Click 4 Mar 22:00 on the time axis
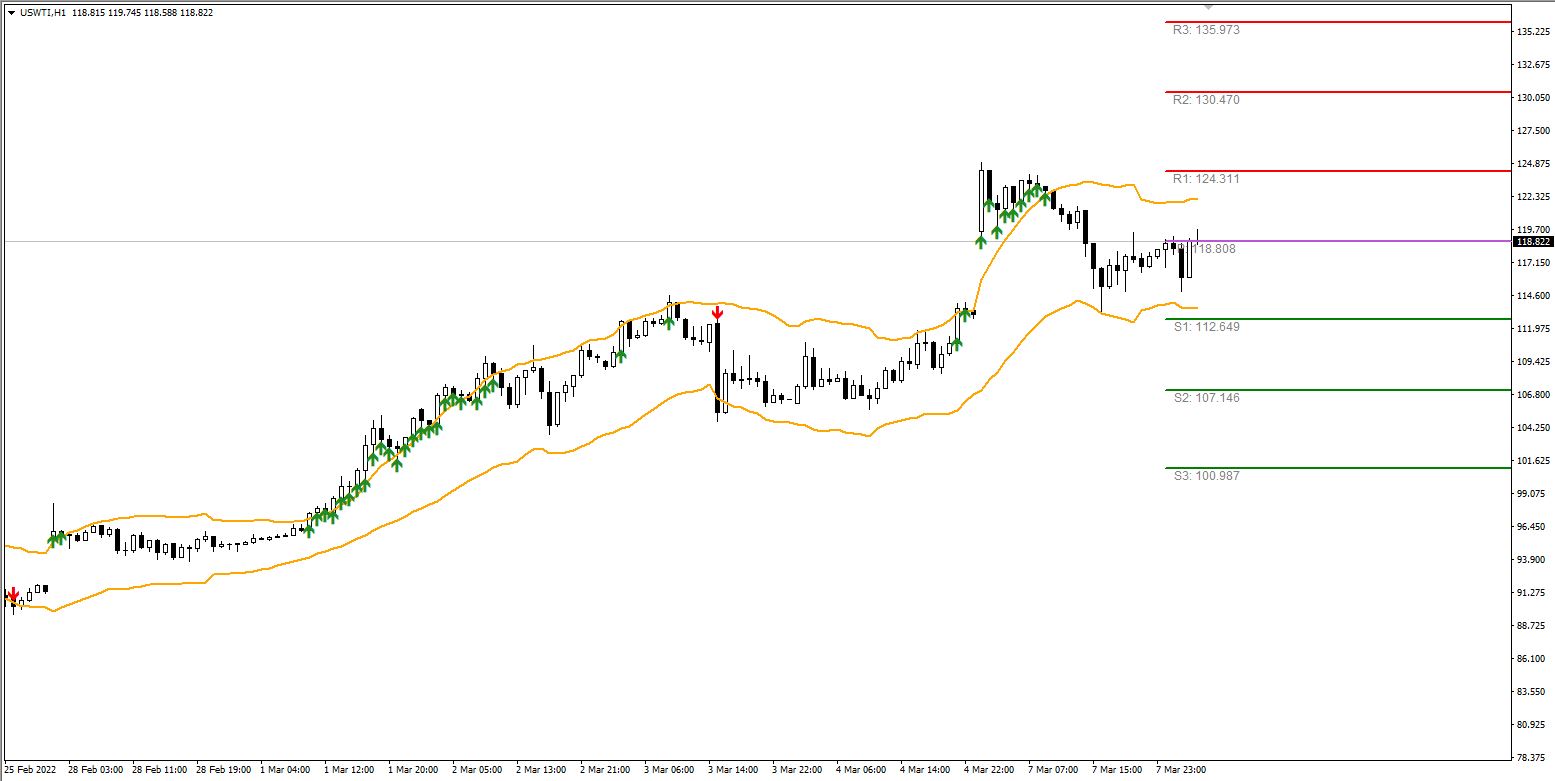Viewport: 1555px width, 781px height. point(989,770)
